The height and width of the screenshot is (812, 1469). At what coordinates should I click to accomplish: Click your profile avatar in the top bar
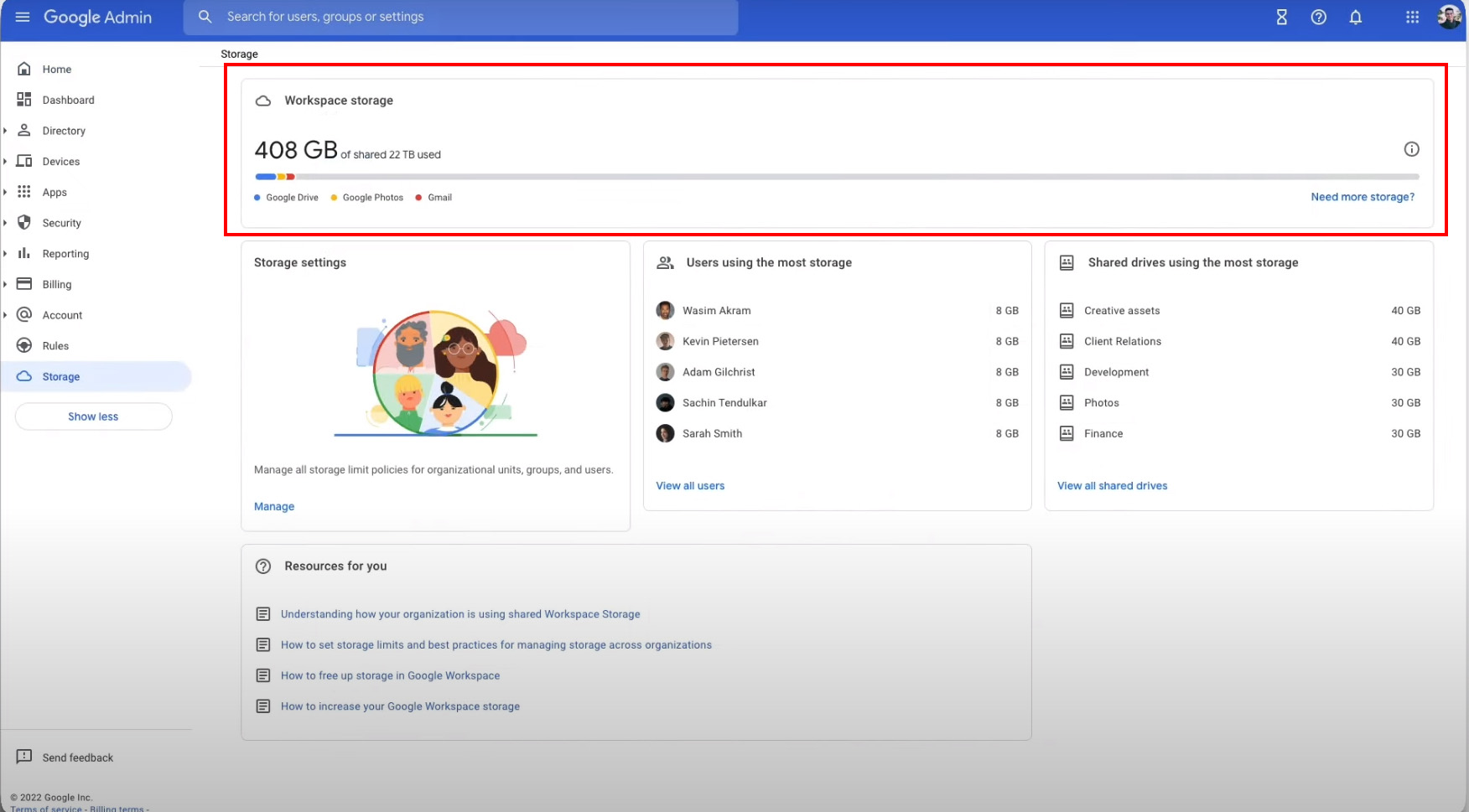pyautogui.click(x=1448, y=17)
